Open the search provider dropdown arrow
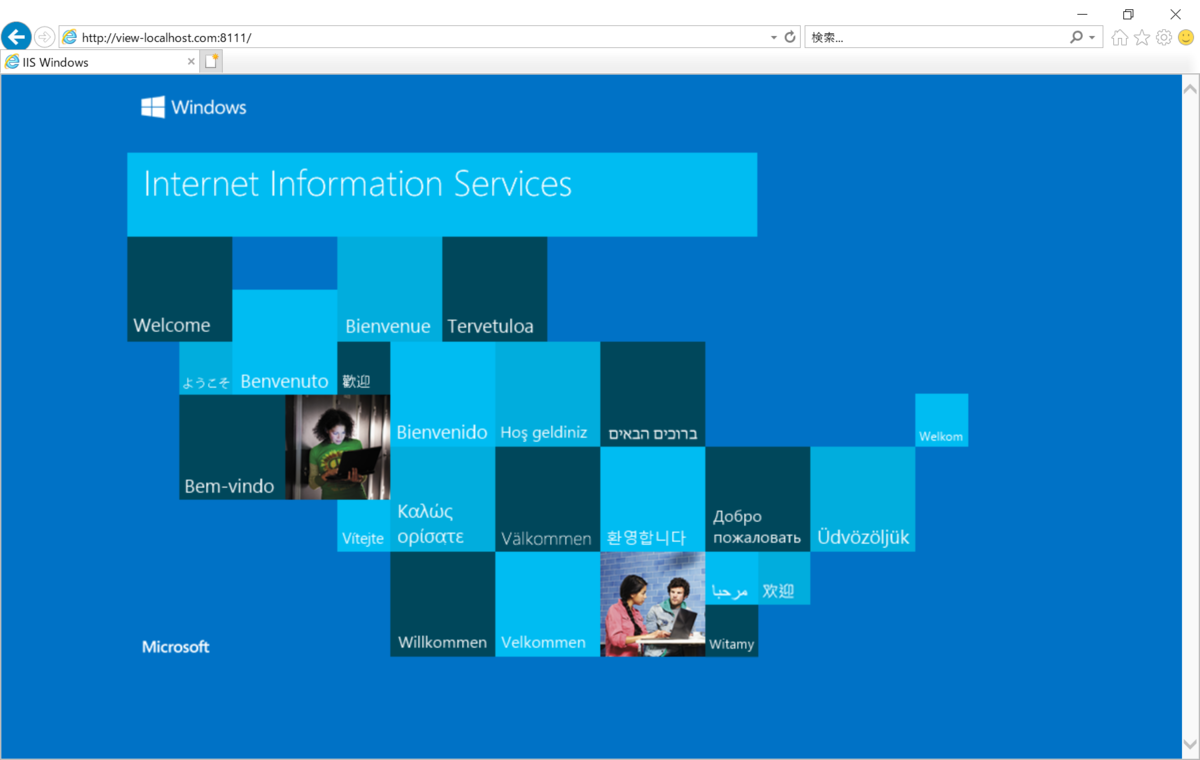This screenshot has width=1200, height=760. coord(1092,37)
